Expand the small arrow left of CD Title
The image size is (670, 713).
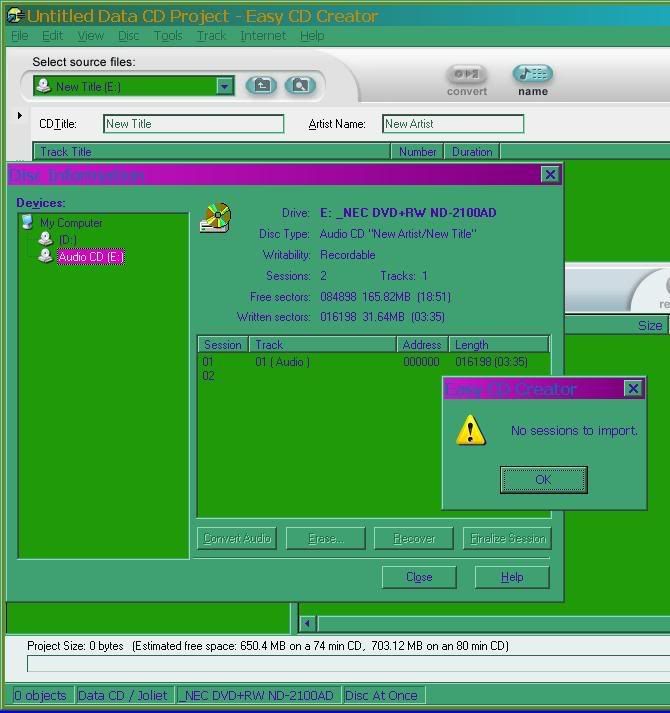point(20,115)
